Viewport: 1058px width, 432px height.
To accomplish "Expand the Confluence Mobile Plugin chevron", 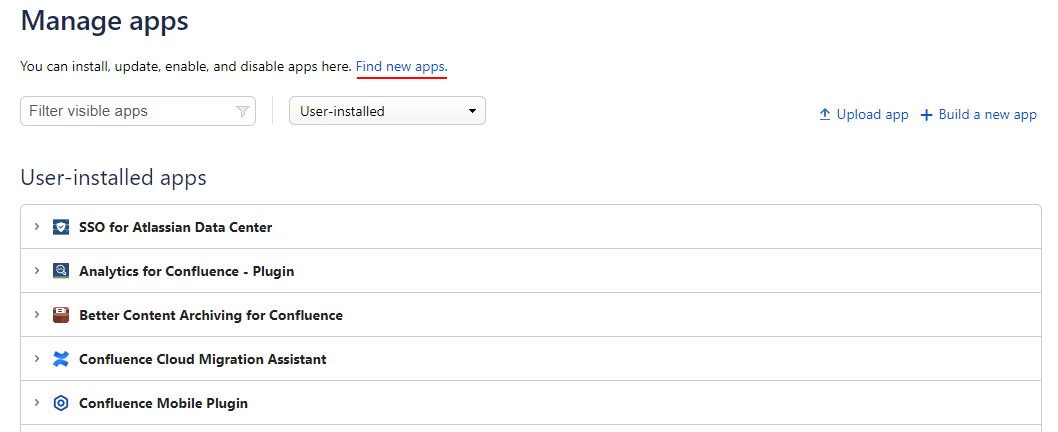I will (37, 402).
